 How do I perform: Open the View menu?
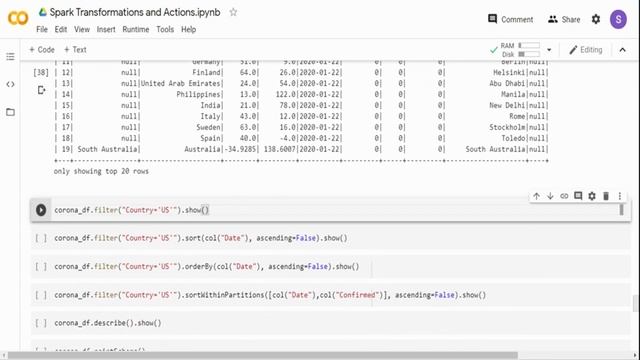tap(82, 29)
